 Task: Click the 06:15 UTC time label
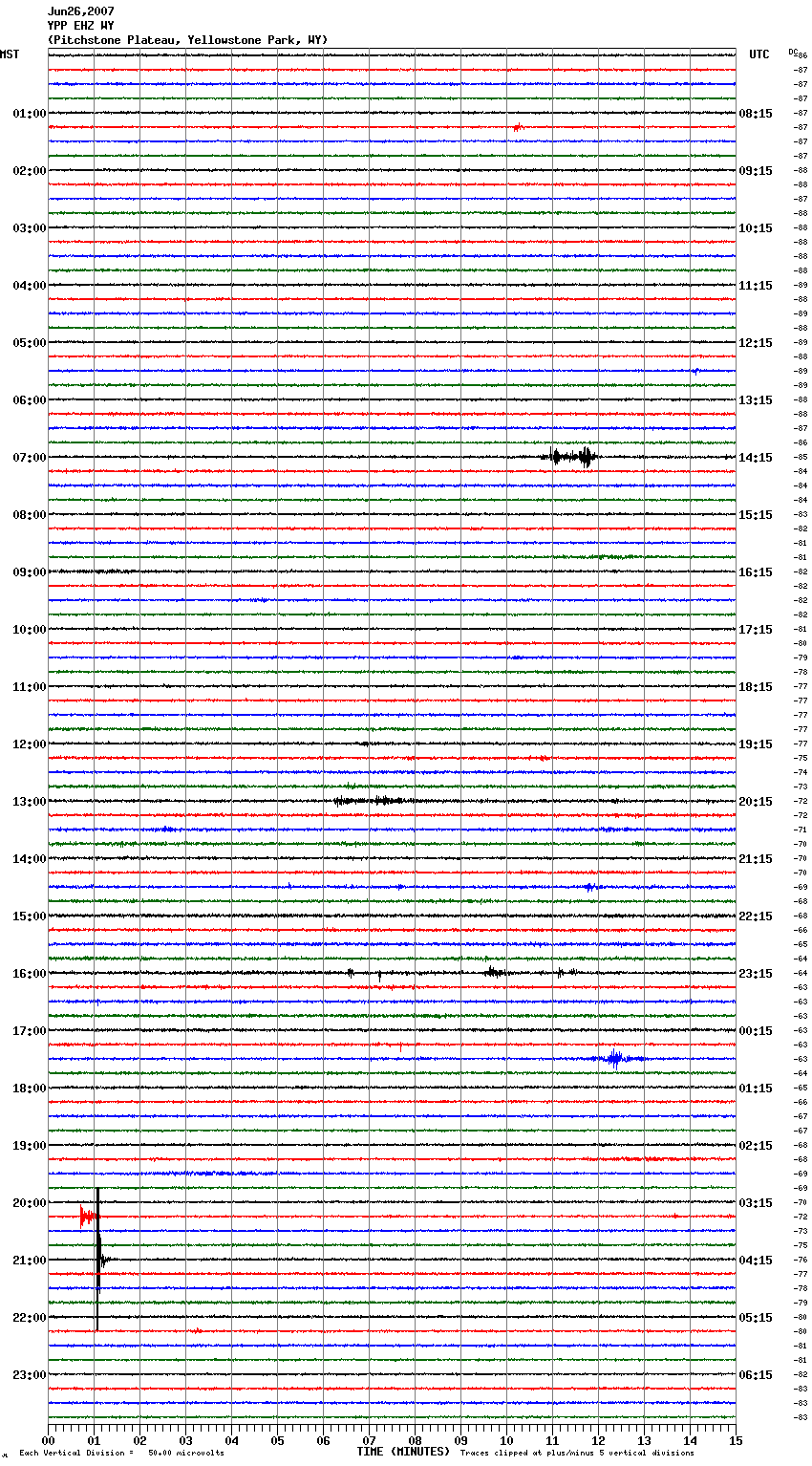[756, 1375]
